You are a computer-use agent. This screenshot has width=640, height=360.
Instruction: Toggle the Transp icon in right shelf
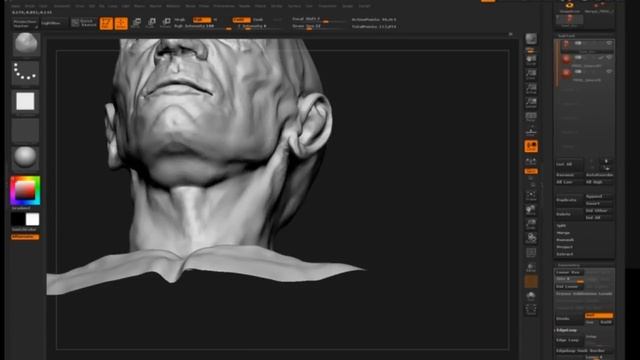coord(531,267)
